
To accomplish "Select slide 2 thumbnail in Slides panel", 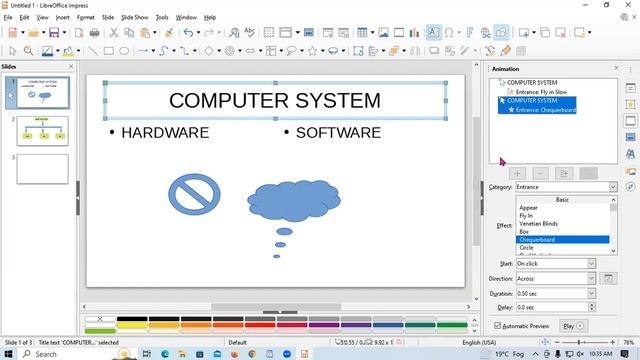I will coord(42,131).
